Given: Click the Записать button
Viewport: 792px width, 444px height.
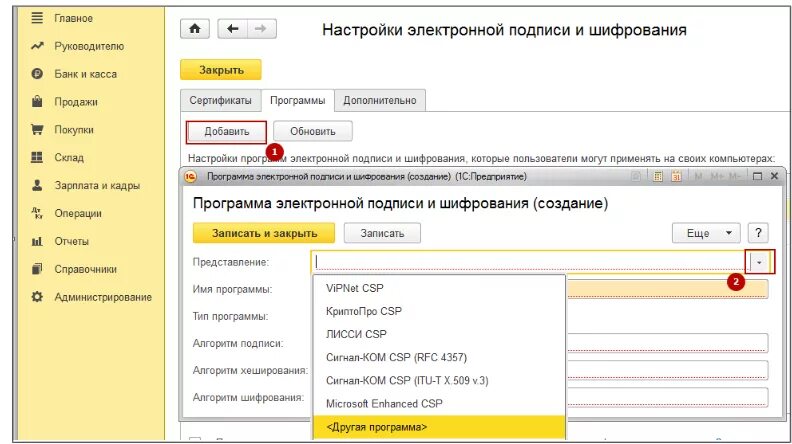Looking at the screenshot, I should [382, 233].
